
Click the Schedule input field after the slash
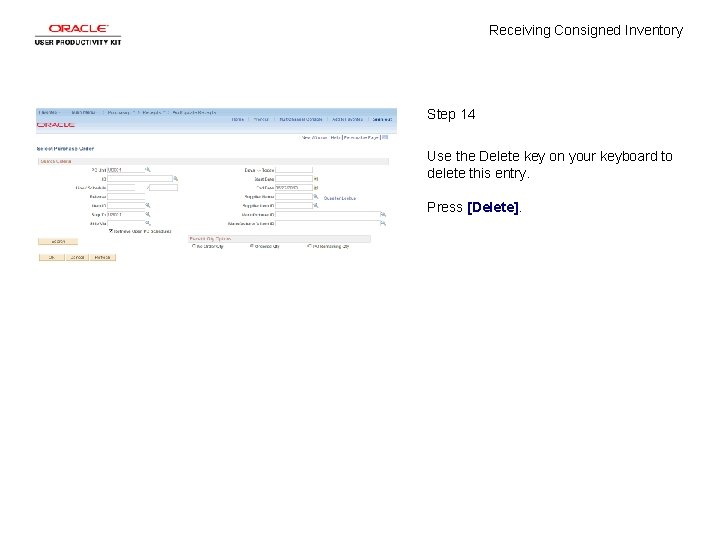tap(163, 188)
